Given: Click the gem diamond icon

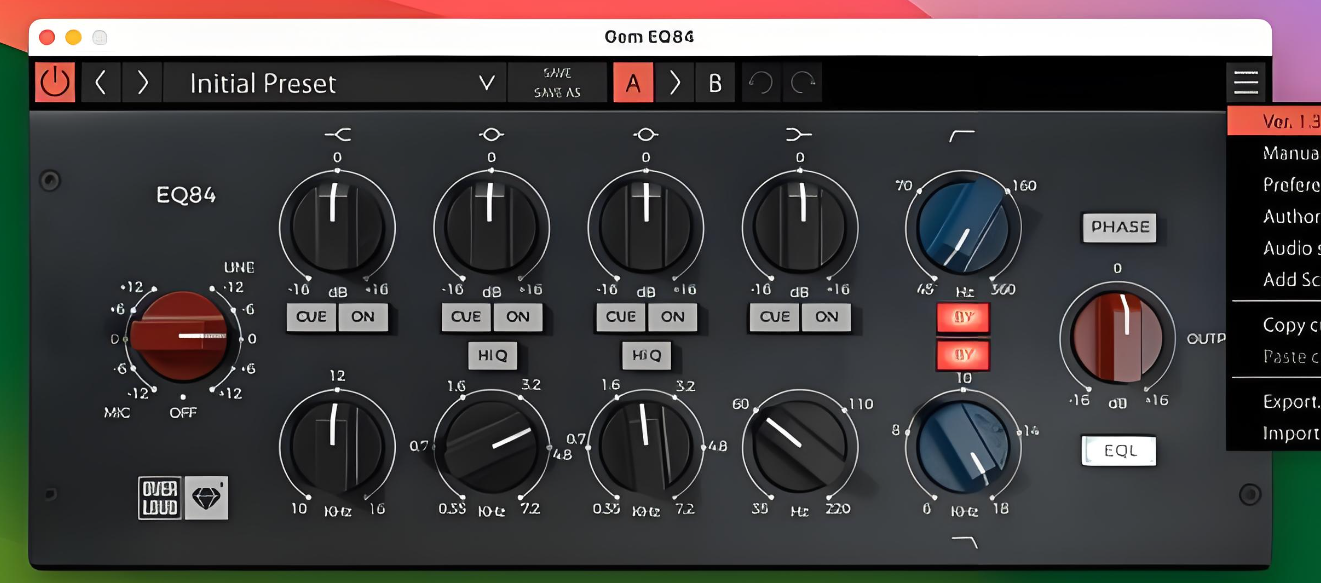Looking at the screenshot, I should (206, 497).
